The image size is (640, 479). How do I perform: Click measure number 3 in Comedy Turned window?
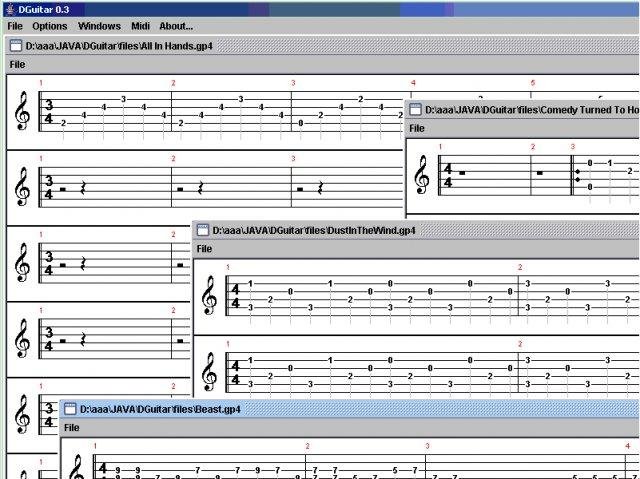(x=573, y=146)
